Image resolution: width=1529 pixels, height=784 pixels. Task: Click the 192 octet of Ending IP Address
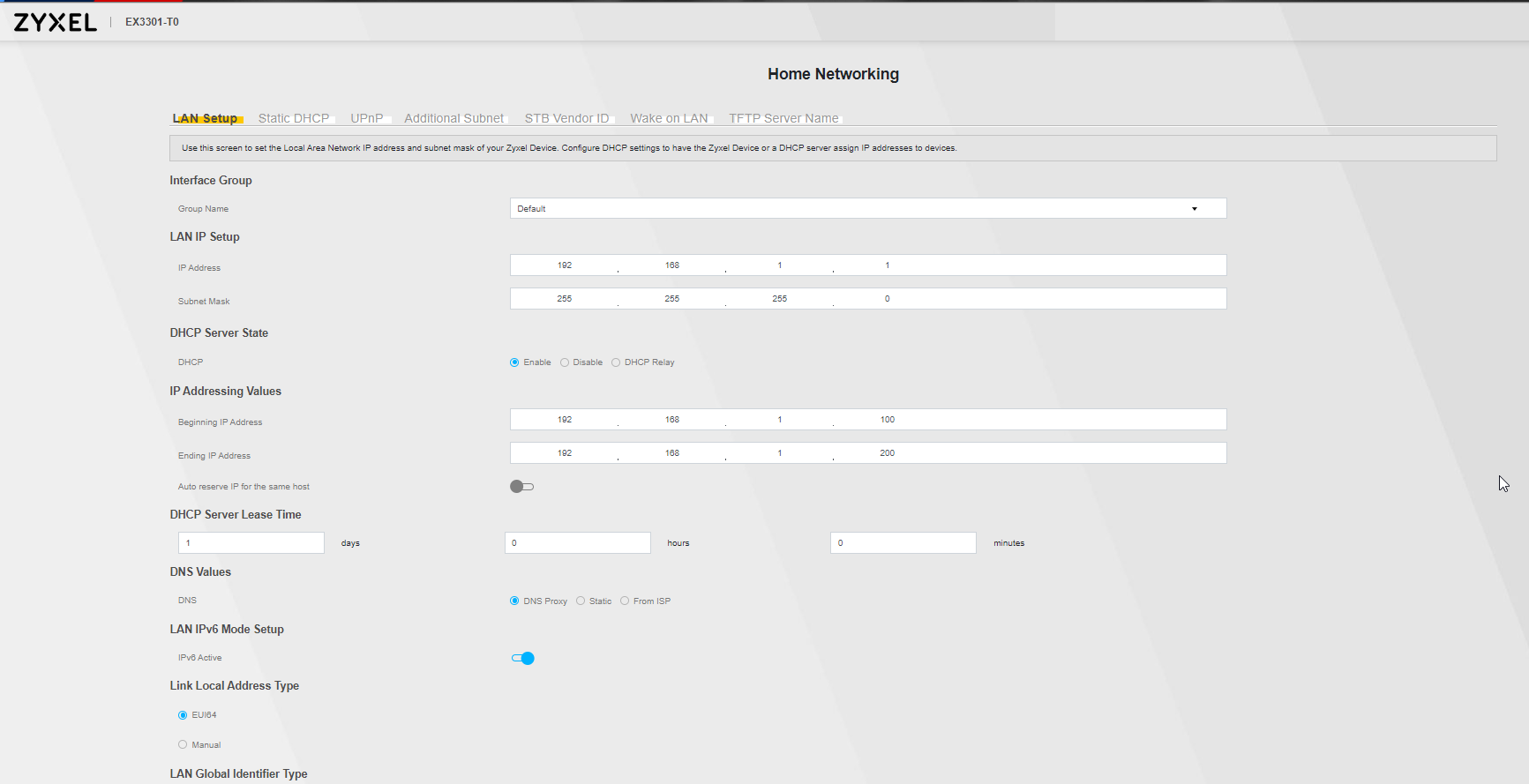[x=565, y=453]
